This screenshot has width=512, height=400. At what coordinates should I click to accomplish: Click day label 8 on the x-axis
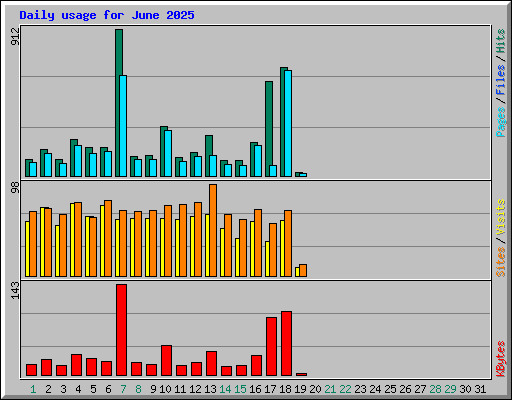click(138, 389)
